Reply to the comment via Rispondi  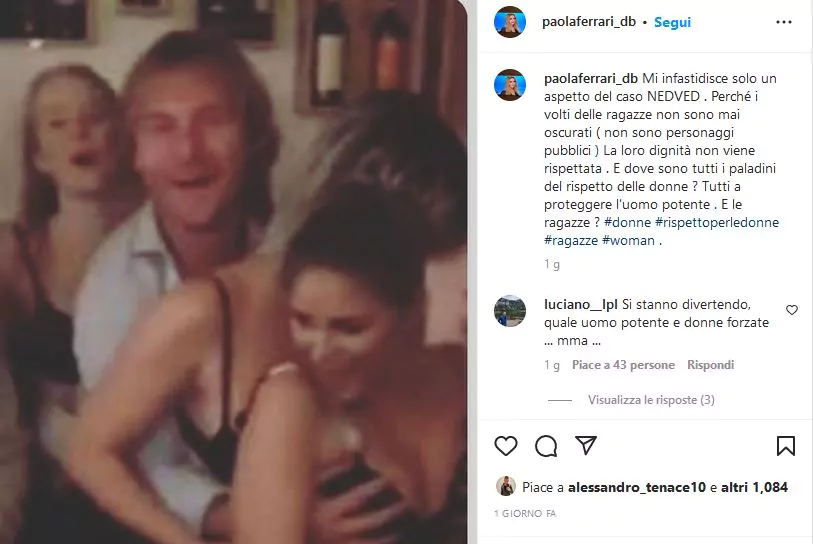(710, 365)
